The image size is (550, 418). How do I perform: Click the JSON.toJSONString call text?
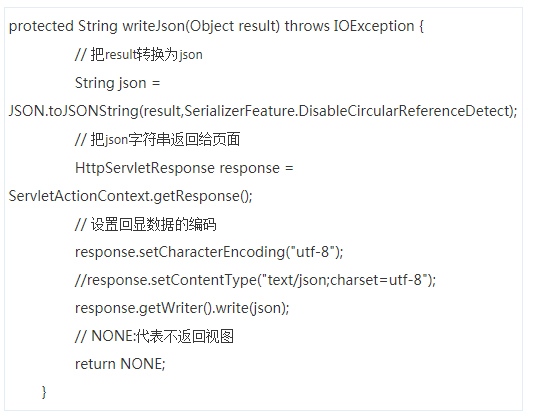[74, 111]
